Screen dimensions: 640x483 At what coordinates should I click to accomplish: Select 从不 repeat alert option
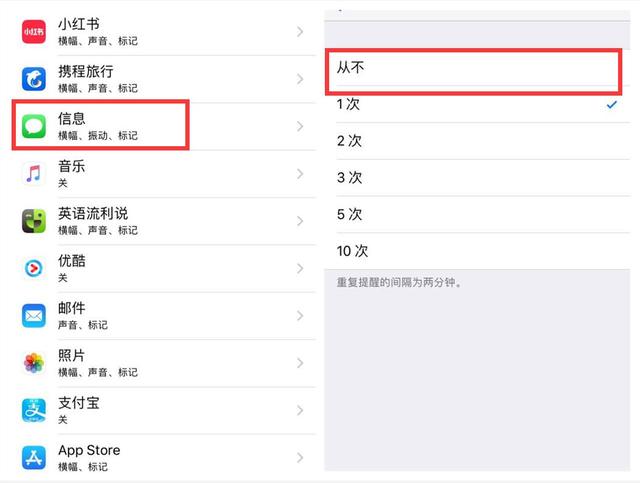click(x=477, y=68)
